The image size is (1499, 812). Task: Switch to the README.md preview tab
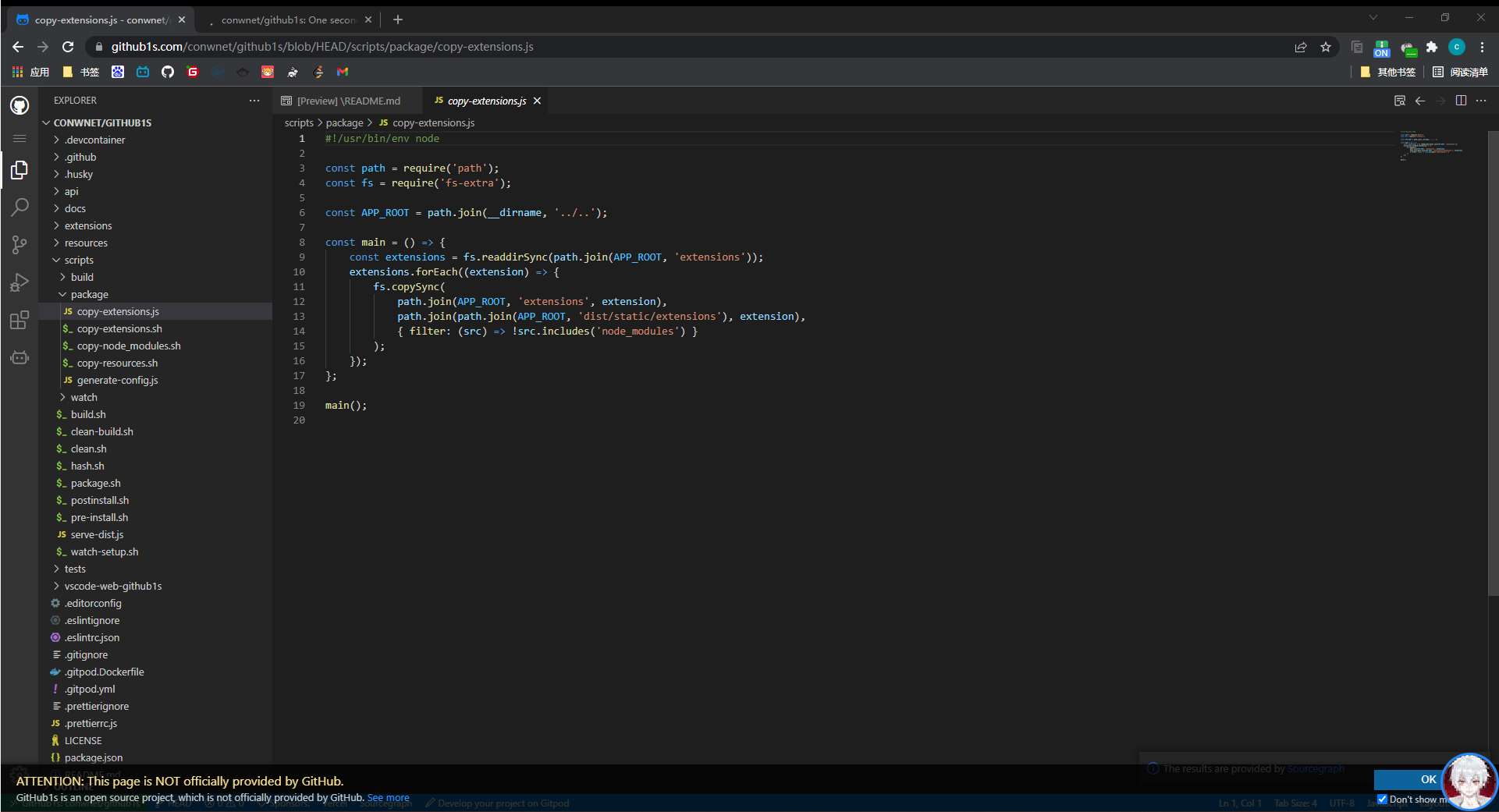click(x=348, y=101)
